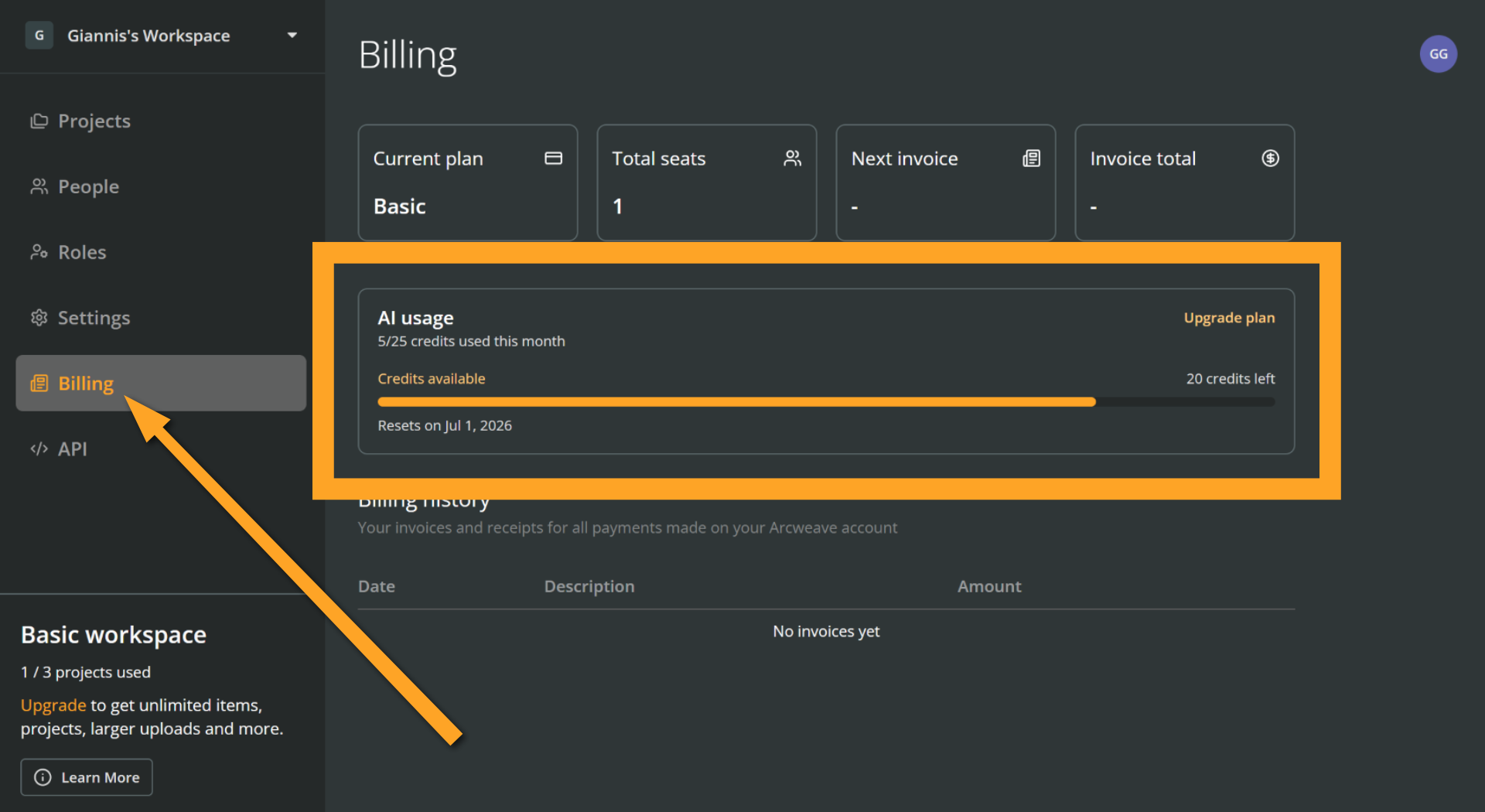
Task: Click the Total seats card title
Action: pos(658,159)
